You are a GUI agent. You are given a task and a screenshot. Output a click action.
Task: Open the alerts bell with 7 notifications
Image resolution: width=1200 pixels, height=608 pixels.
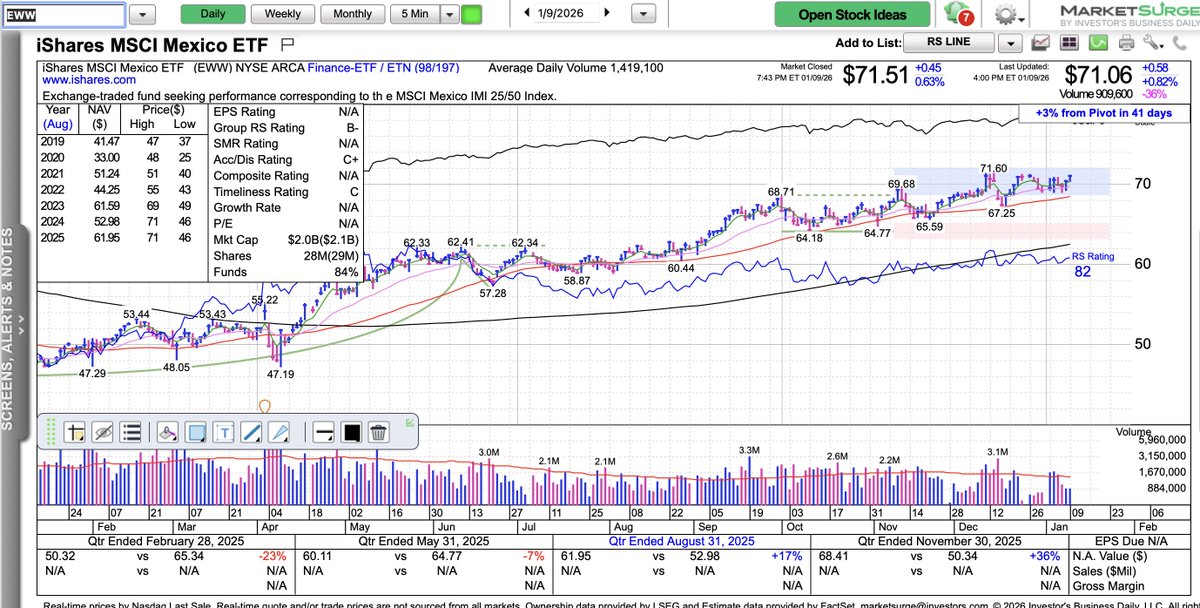coord(959,14)
